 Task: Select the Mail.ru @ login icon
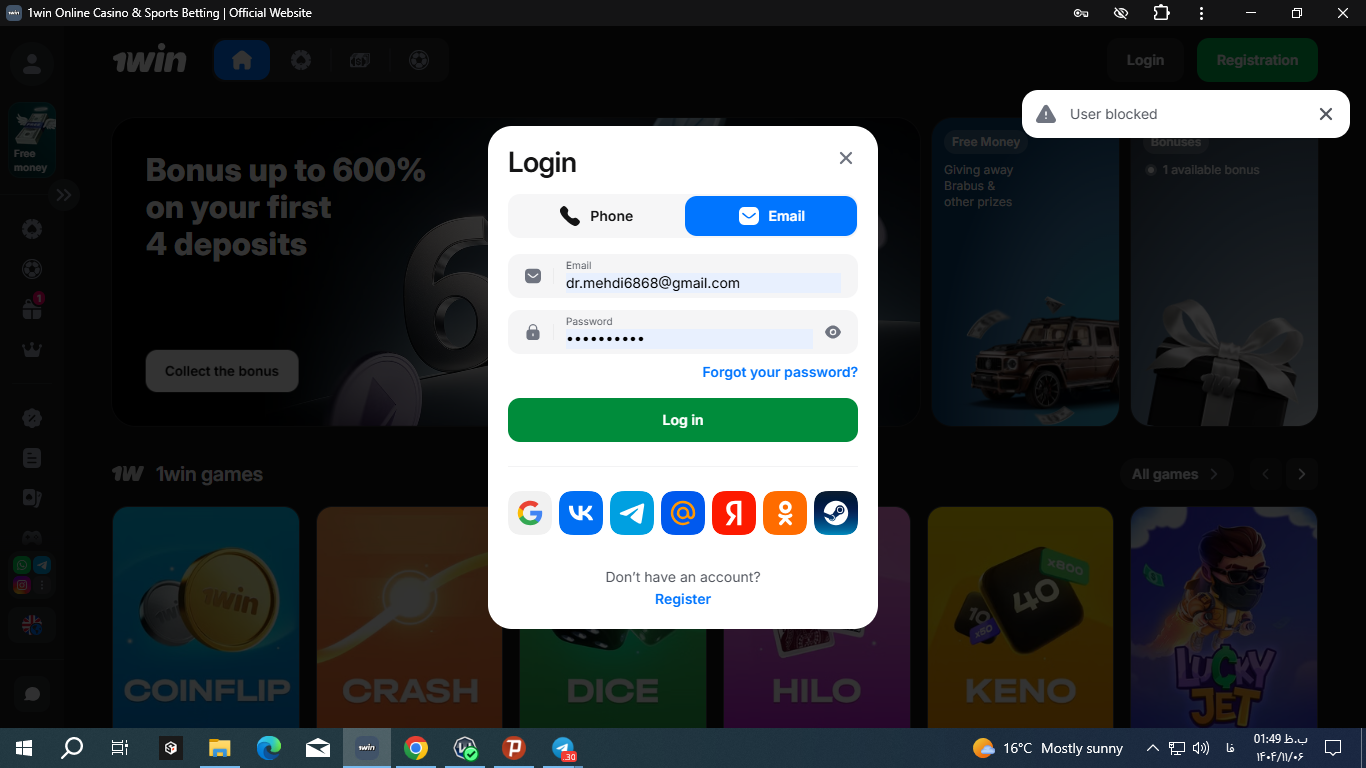coord(683,513)
